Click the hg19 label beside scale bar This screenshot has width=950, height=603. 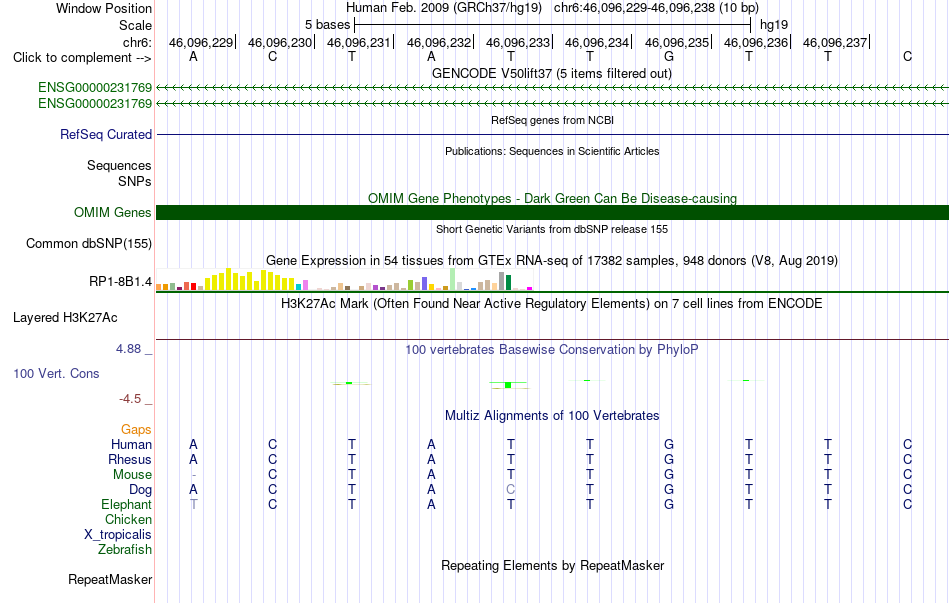774,25
